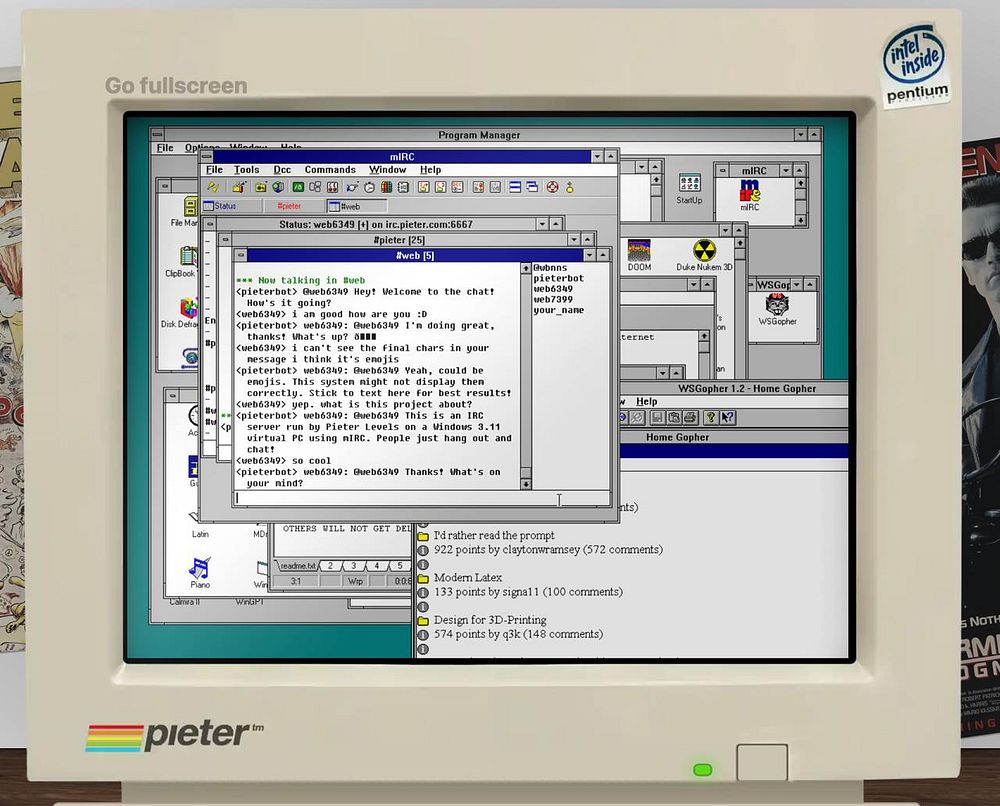Viewport: 1000px width, 806px height.
Task: Open the 'Modern Latex' gopher entry
Action: (x=467, y=578)
